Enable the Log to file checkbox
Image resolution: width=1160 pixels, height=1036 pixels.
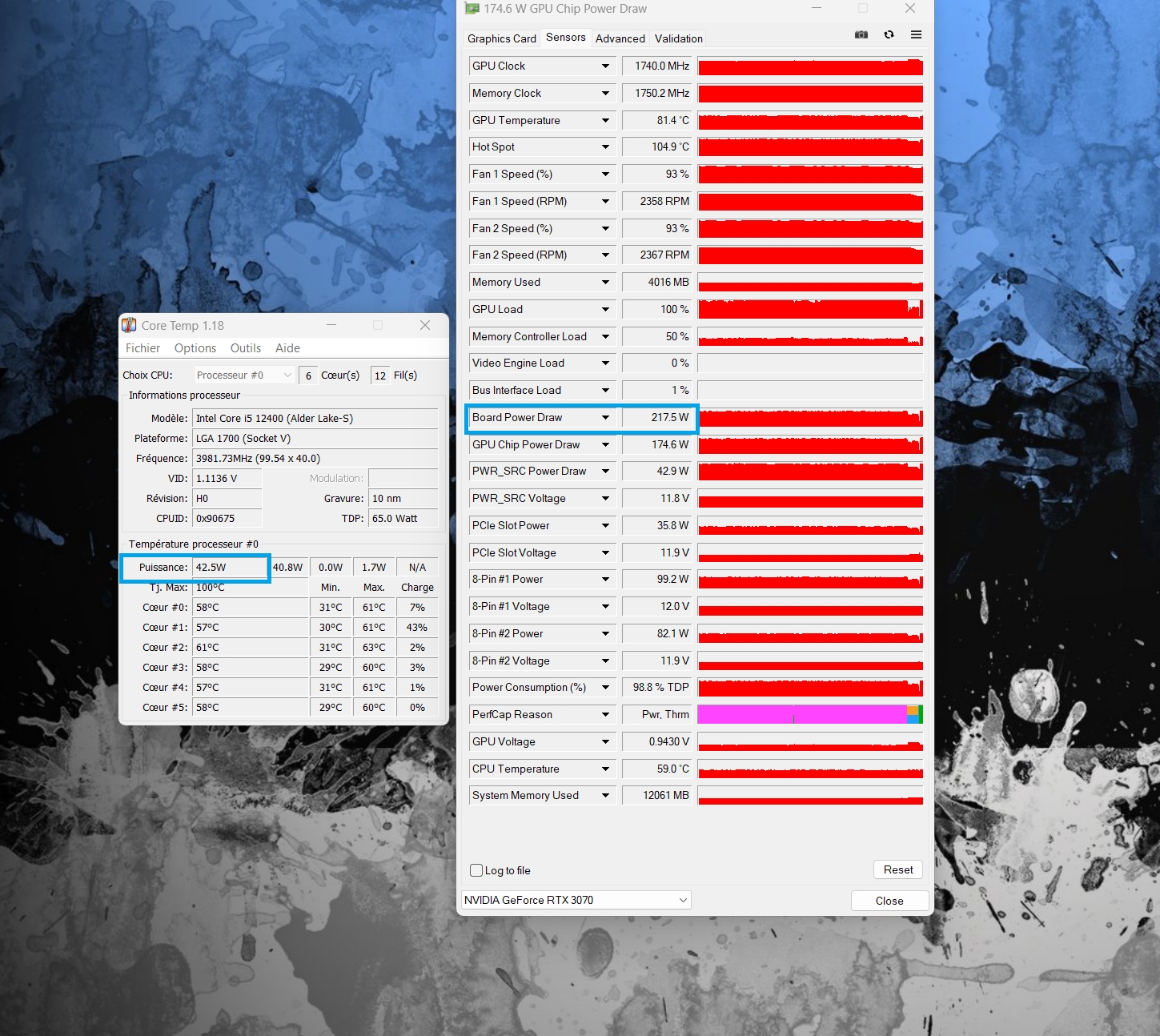click(x=476, y=870)
